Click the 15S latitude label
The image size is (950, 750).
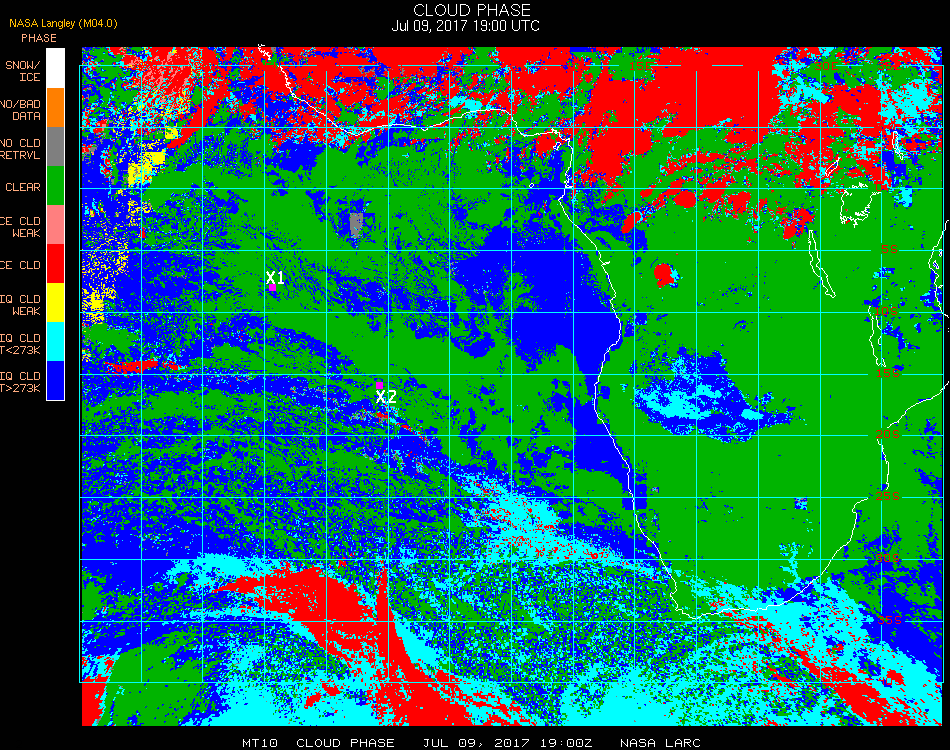(x=888, y=373)
